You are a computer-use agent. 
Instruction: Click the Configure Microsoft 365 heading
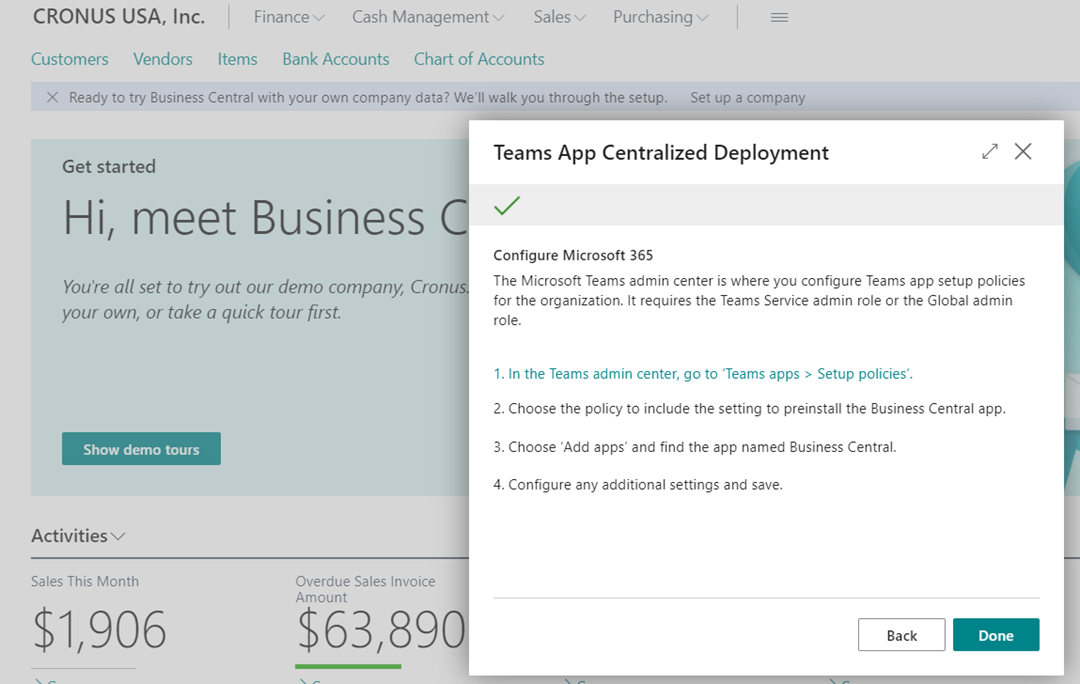coord(573,256)
